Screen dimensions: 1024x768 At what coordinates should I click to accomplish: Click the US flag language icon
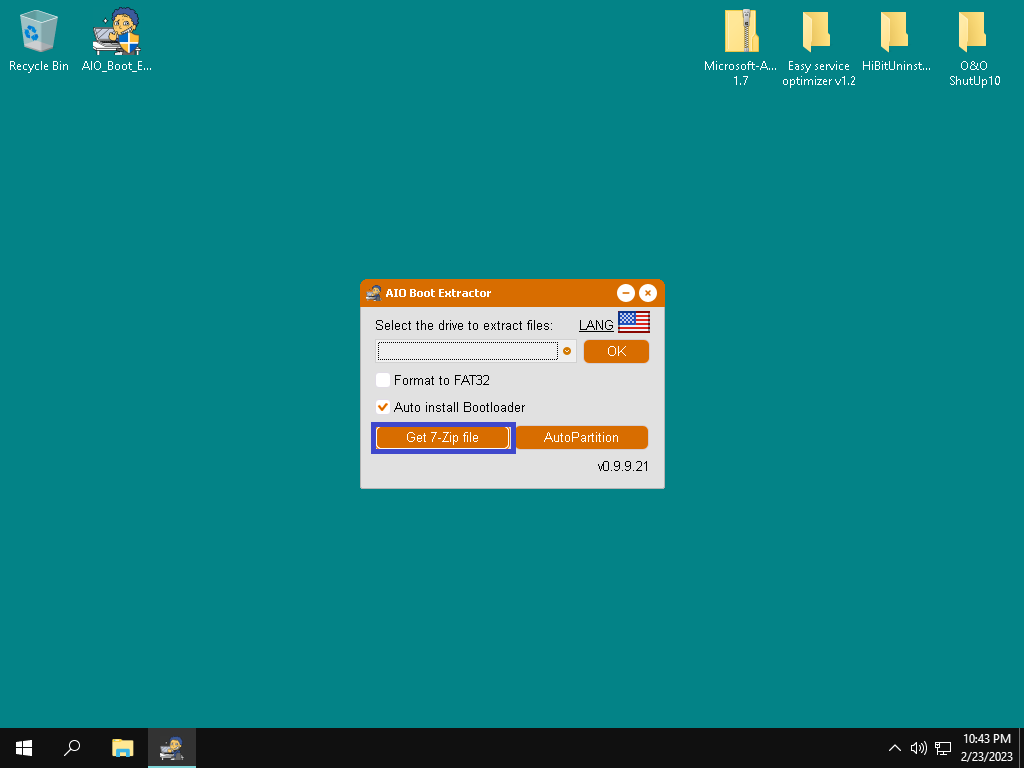[x=633, y=322]
